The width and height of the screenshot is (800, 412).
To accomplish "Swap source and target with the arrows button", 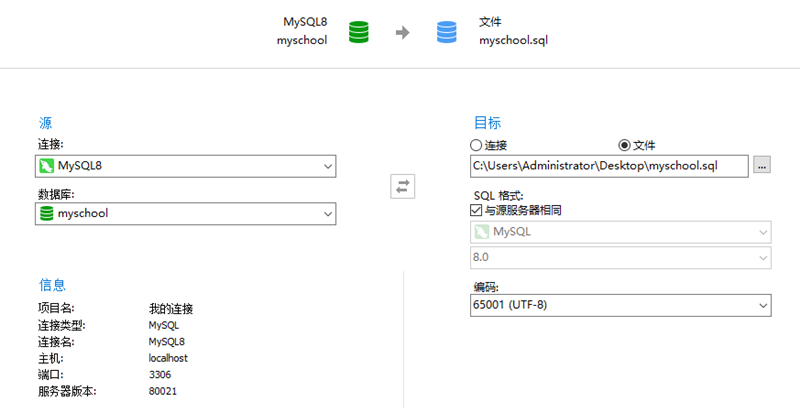I will click(x=402, y=186).
